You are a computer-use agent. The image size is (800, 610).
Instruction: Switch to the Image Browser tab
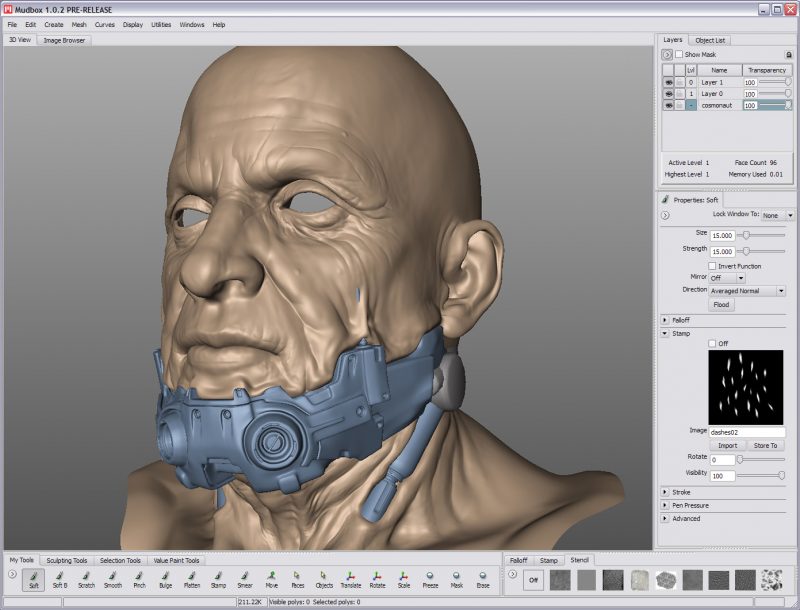(x=66, y=40)
